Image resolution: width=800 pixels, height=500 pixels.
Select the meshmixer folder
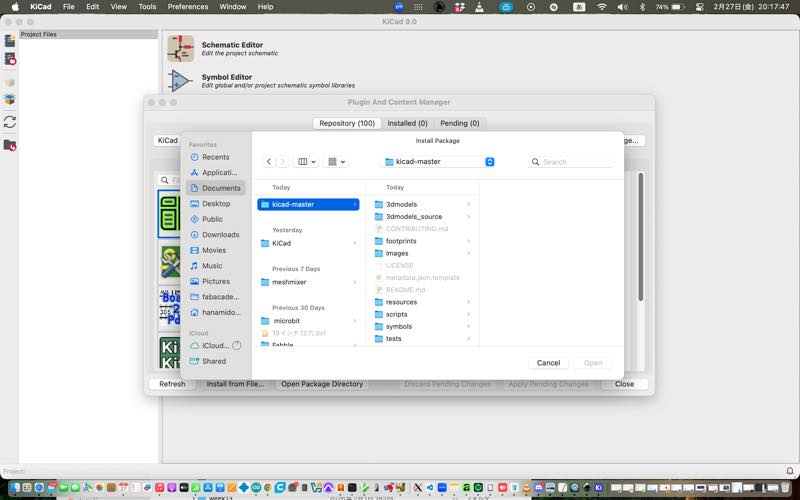coord(308,282)
